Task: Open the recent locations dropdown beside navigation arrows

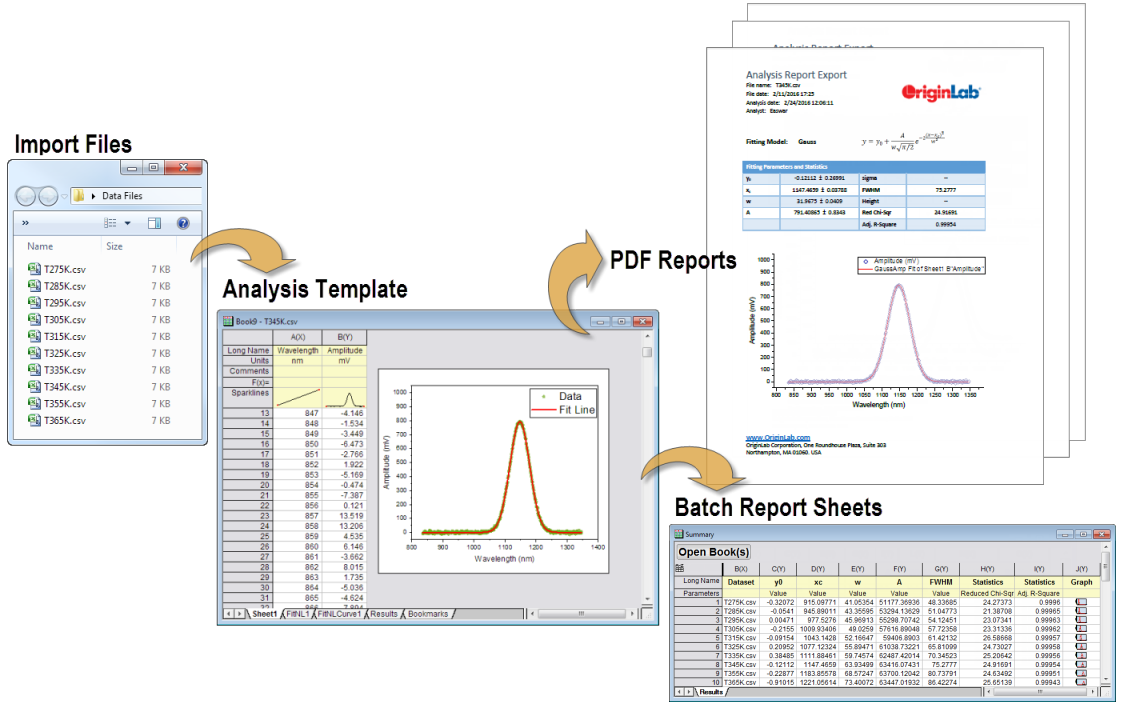Action: tap(64, 196)
